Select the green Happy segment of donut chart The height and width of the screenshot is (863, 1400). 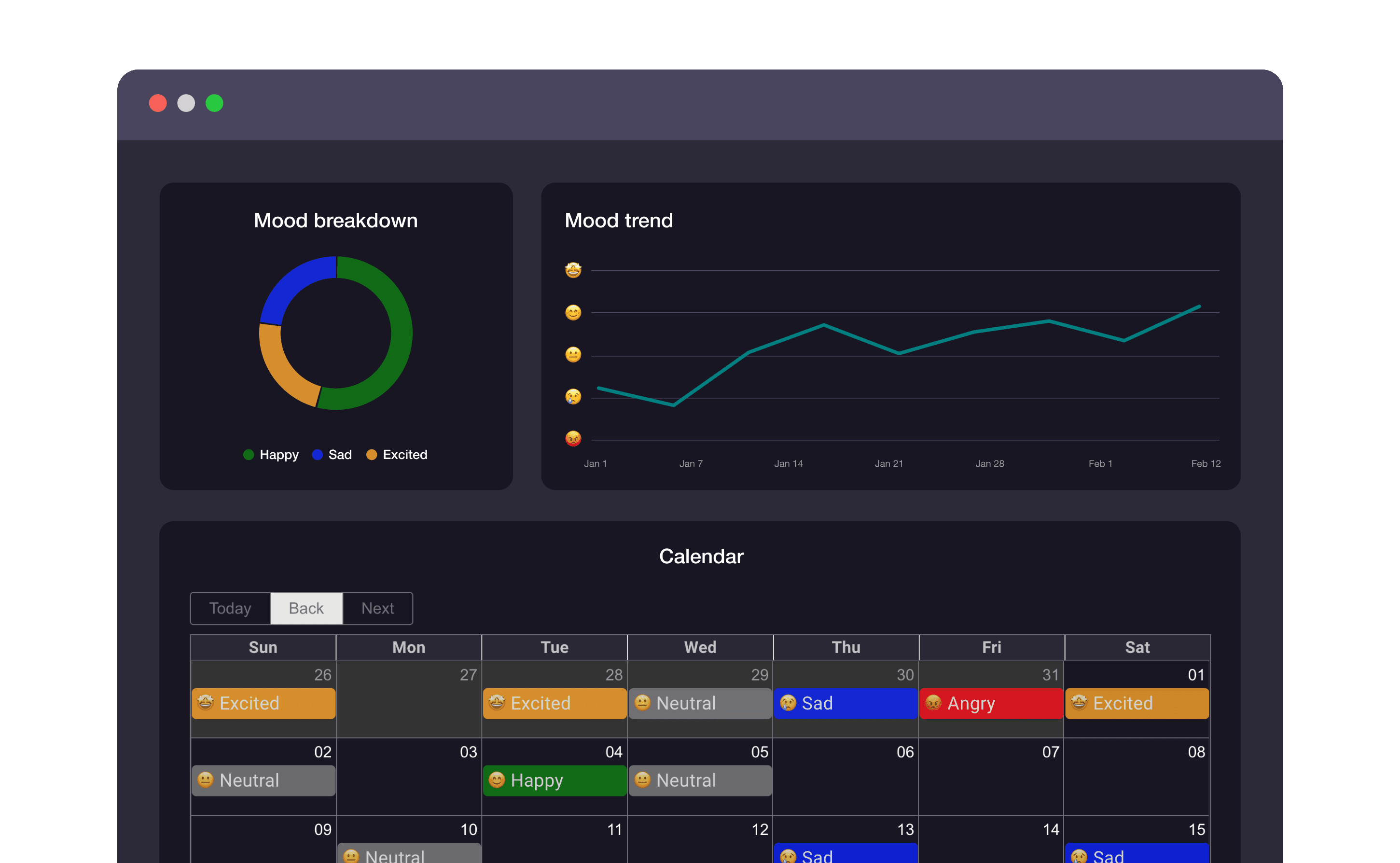tap(401, 334)
